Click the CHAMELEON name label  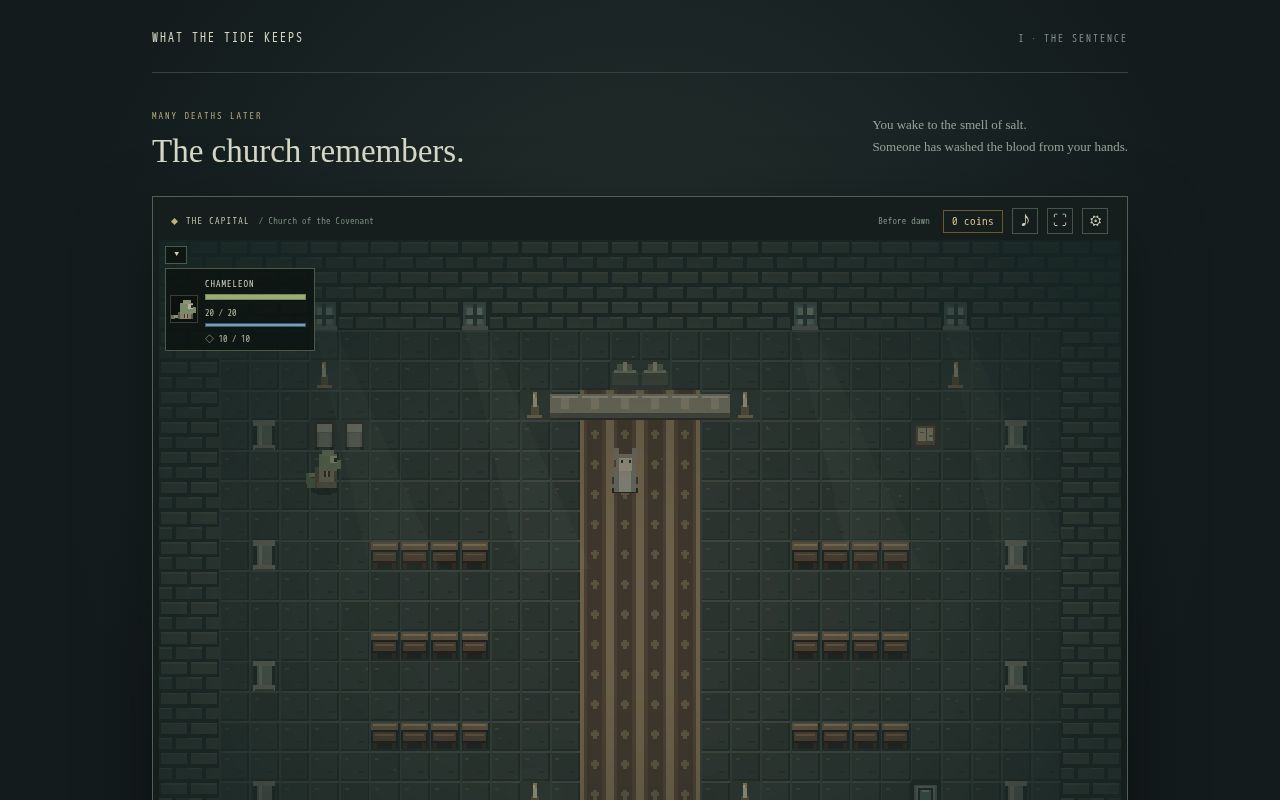[230, 284]
